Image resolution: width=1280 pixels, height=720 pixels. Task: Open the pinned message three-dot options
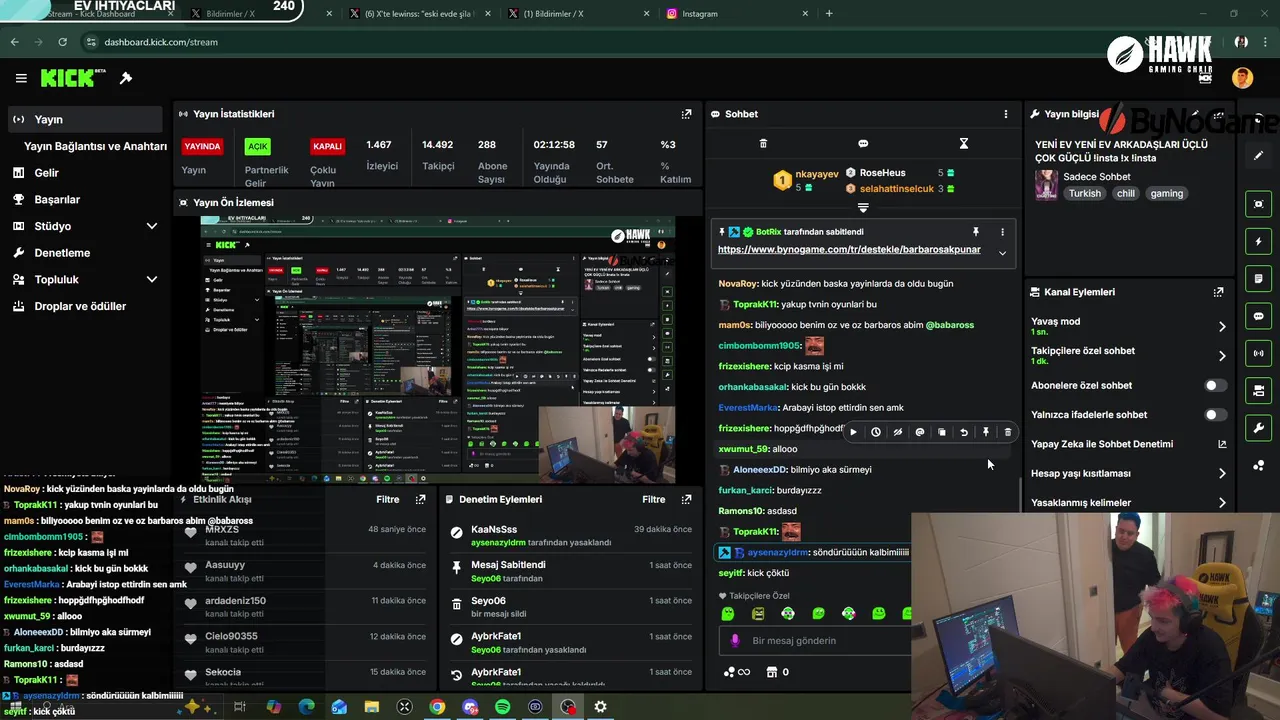[x=1002, y=232]
